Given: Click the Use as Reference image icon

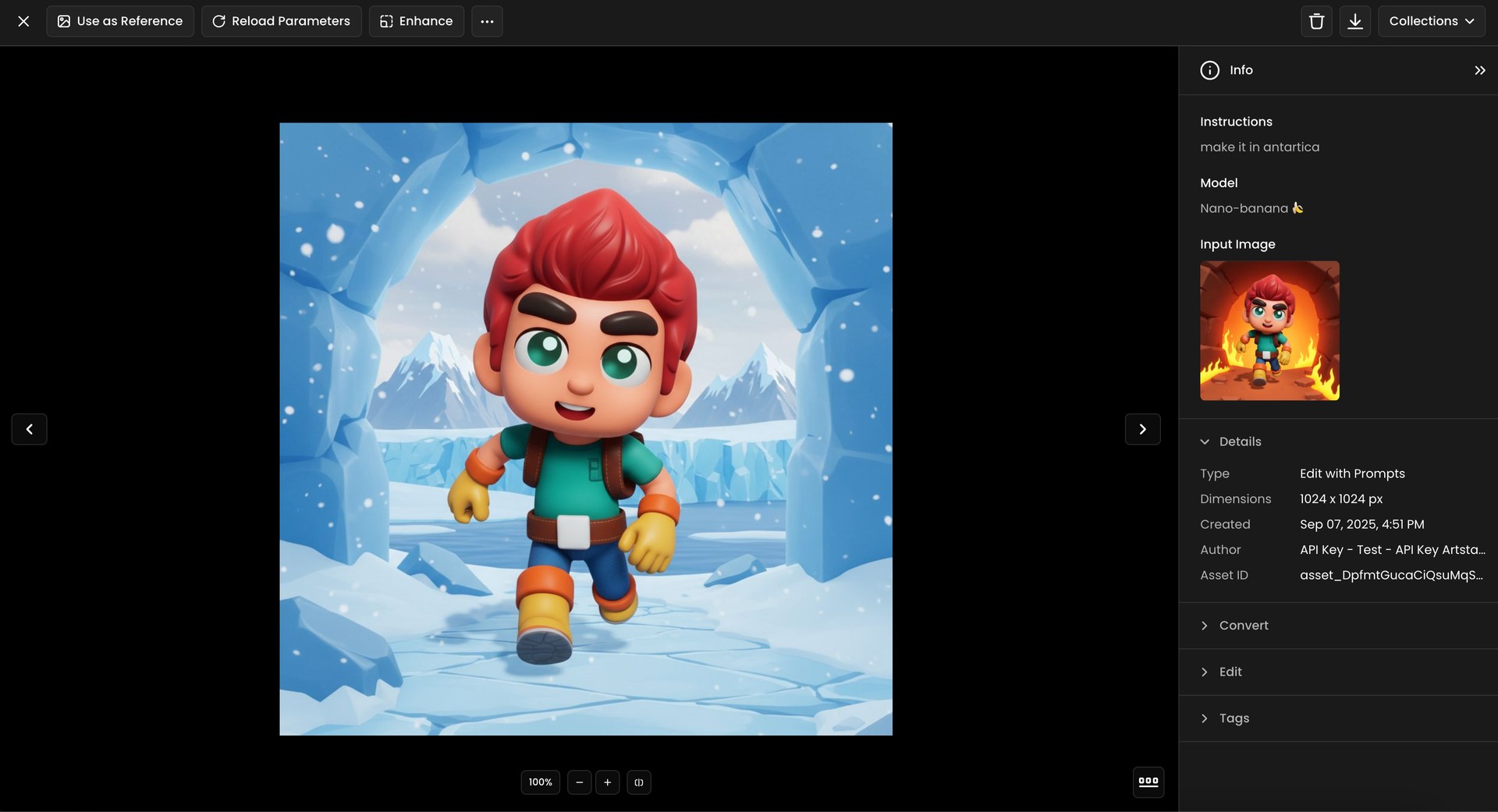Looking at the screenshot, I should pyautogui.click(x=63, y=21).
